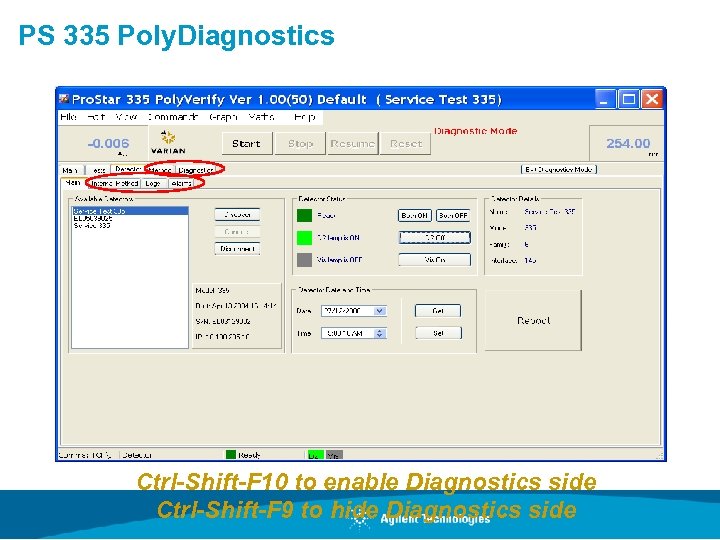Click Get button next to Date
720x540 pixels.
click(438, 311)
